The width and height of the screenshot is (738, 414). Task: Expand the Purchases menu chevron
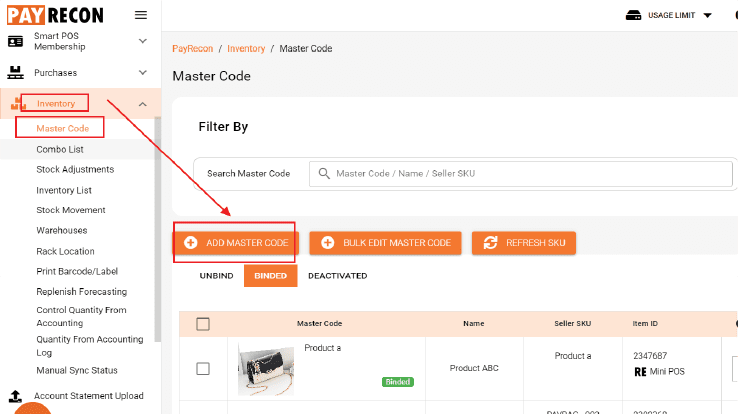[x=143, y=72]
